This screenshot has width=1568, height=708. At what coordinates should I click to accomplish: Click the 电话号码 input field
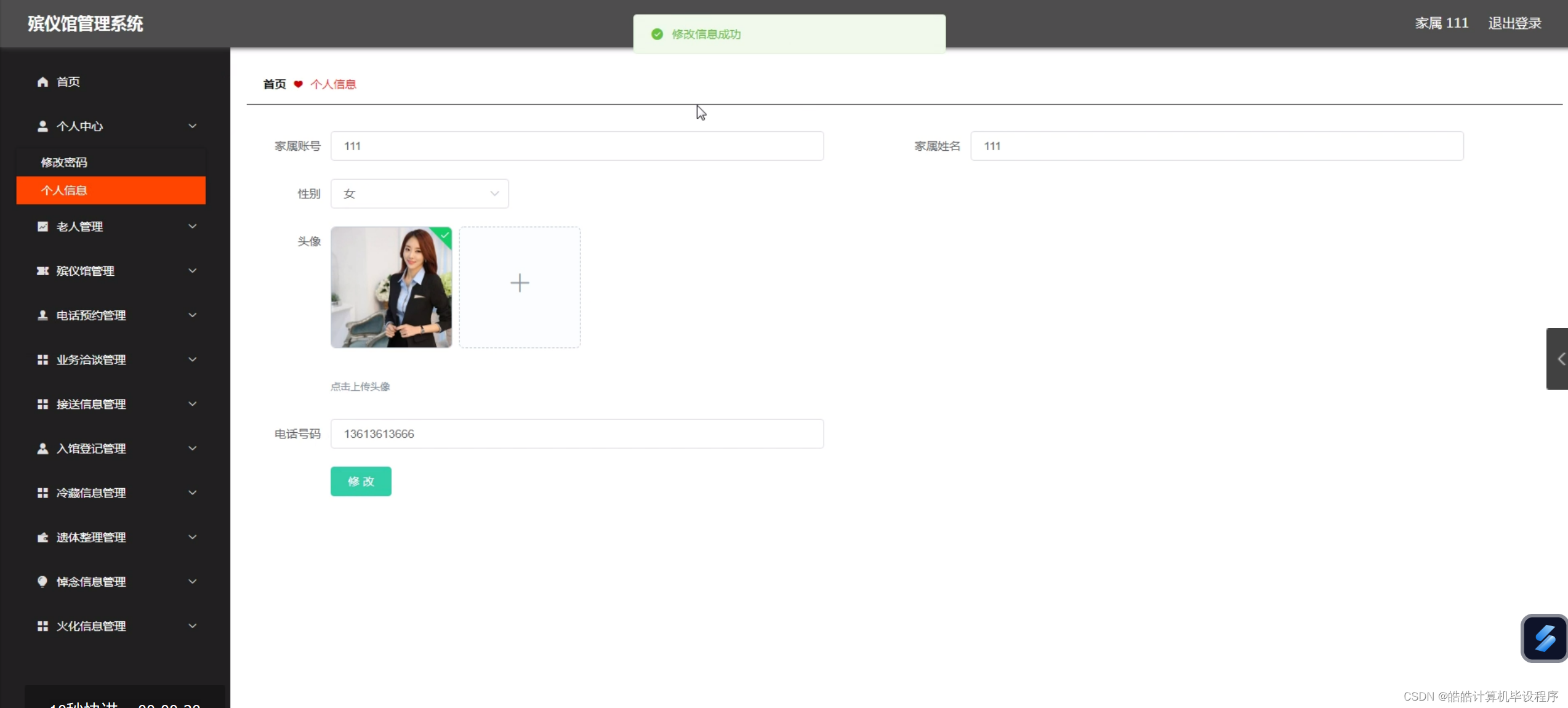coord(577,434)
